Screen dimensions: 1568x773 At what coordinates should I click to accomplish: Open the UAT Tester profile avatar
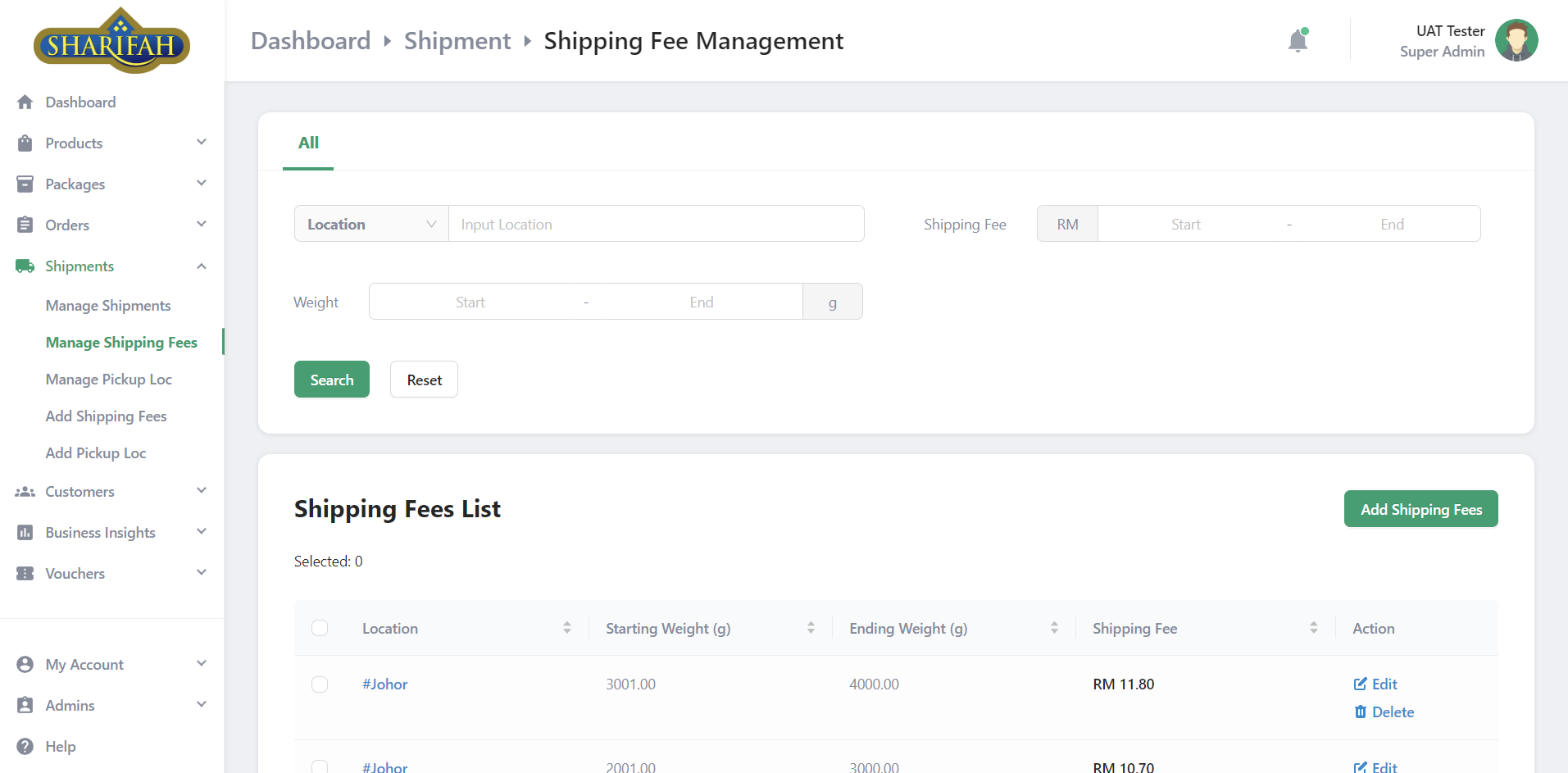coord(1516,40)
